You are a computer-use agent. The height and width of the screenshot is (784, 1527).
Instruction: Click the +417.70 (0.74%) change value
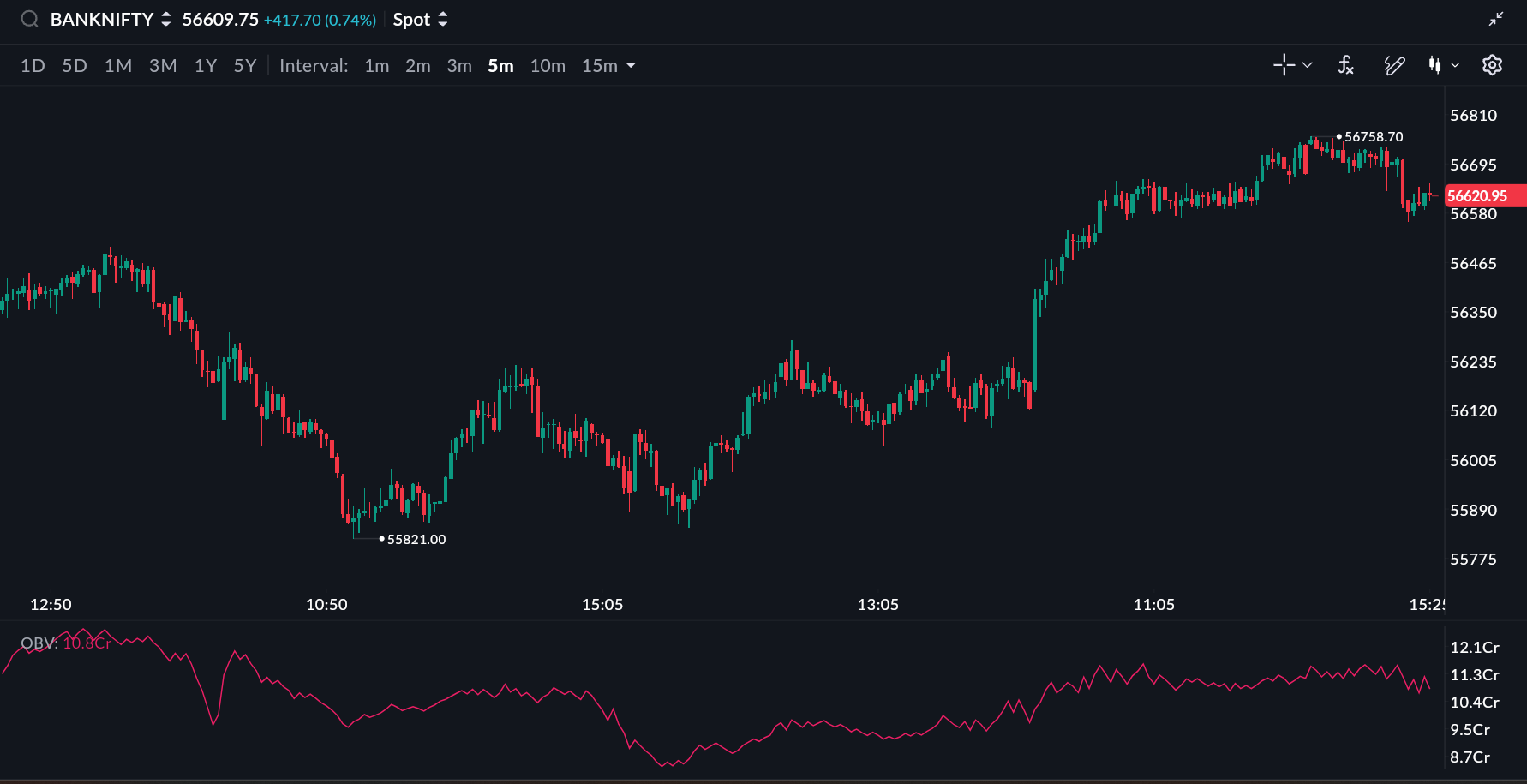320,21
